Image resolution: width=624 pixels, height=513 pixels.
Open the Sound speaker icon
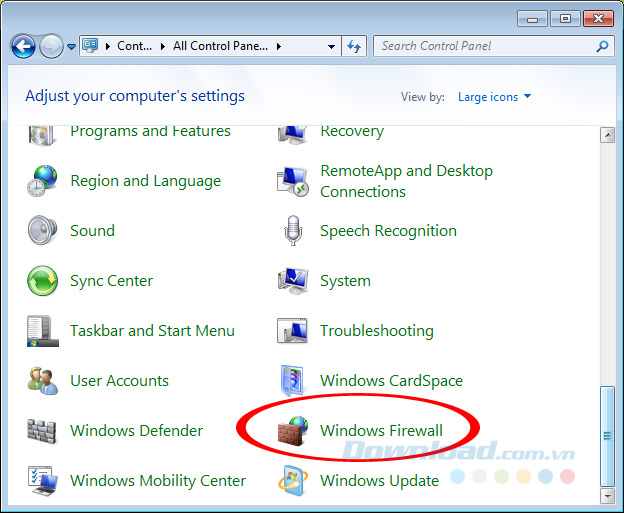pyautogui.click(x=42, y=230)
